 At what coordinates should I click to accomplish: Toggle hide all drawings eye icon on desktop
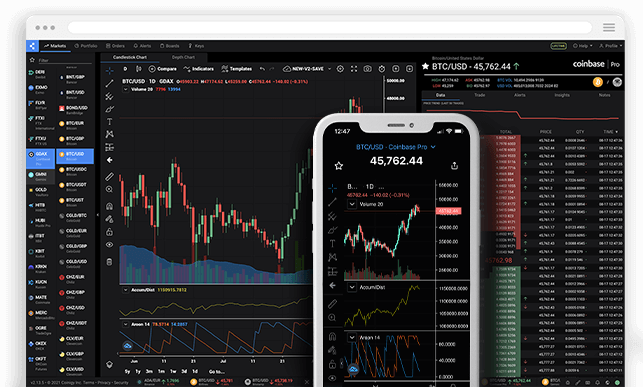[109, 245]
